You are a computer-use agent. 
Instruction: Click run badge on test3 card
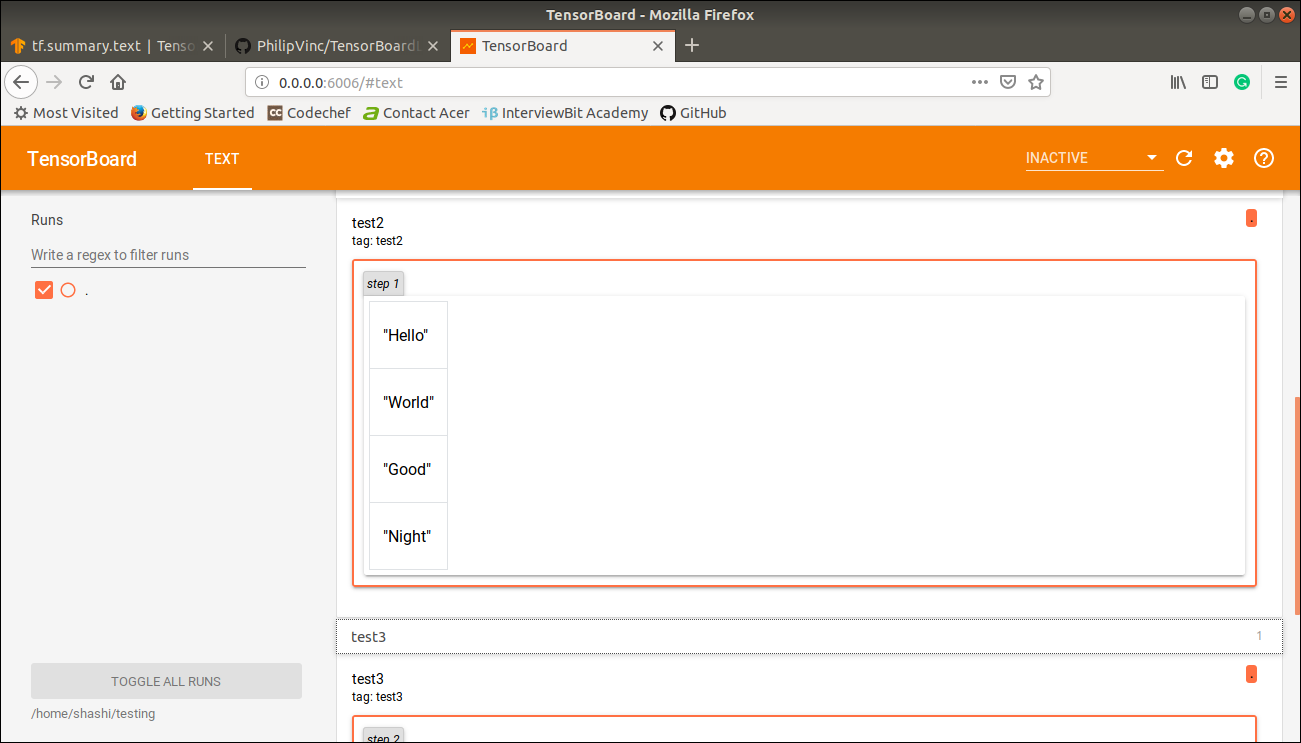(x=1251, y=674)
